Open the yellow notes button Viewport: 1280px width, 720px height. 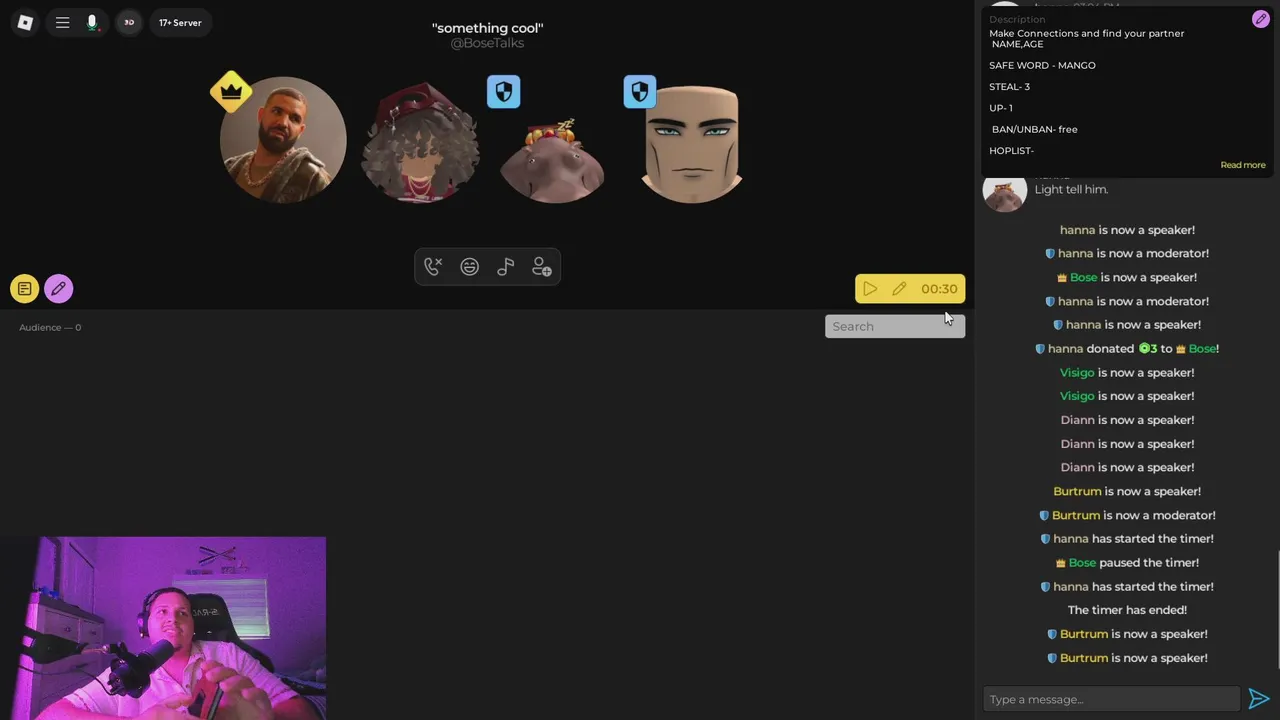(25, 289)
